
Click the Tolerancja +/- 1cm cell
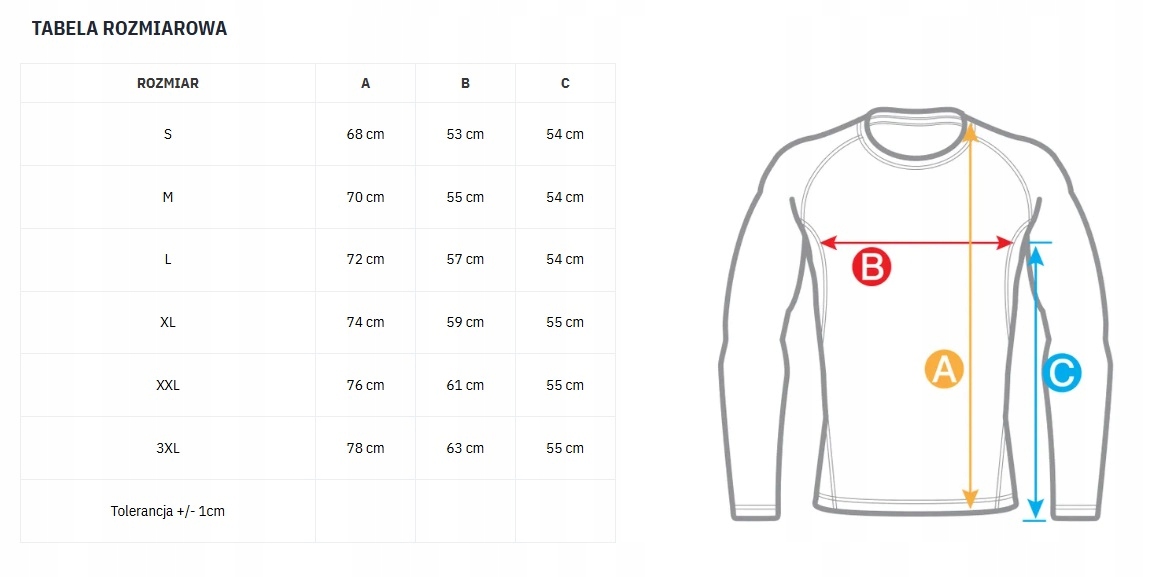[x=168, y=512]
